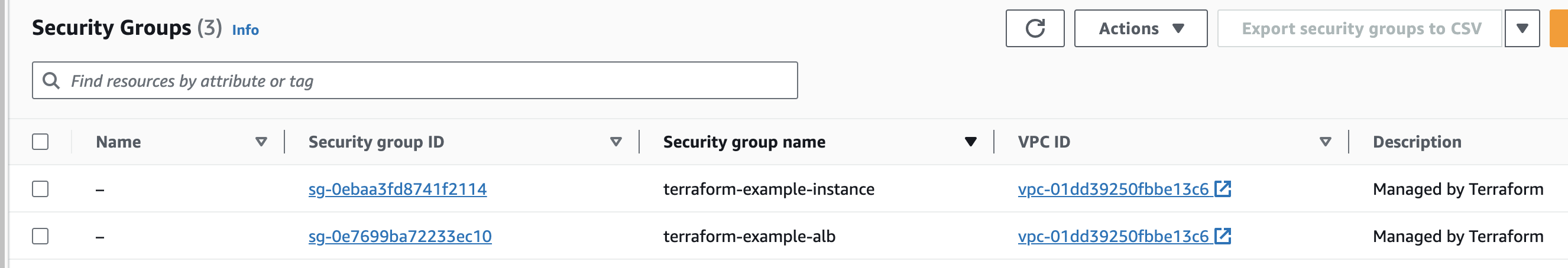Select the terraform-example-alb row checkbox
The height and width of the screenshot is (268, 1568).
pos(40,236)
